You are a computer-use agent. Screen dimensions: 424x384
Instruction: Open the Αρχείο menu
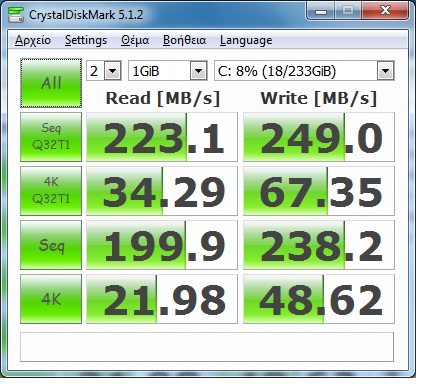coord(33,40)
